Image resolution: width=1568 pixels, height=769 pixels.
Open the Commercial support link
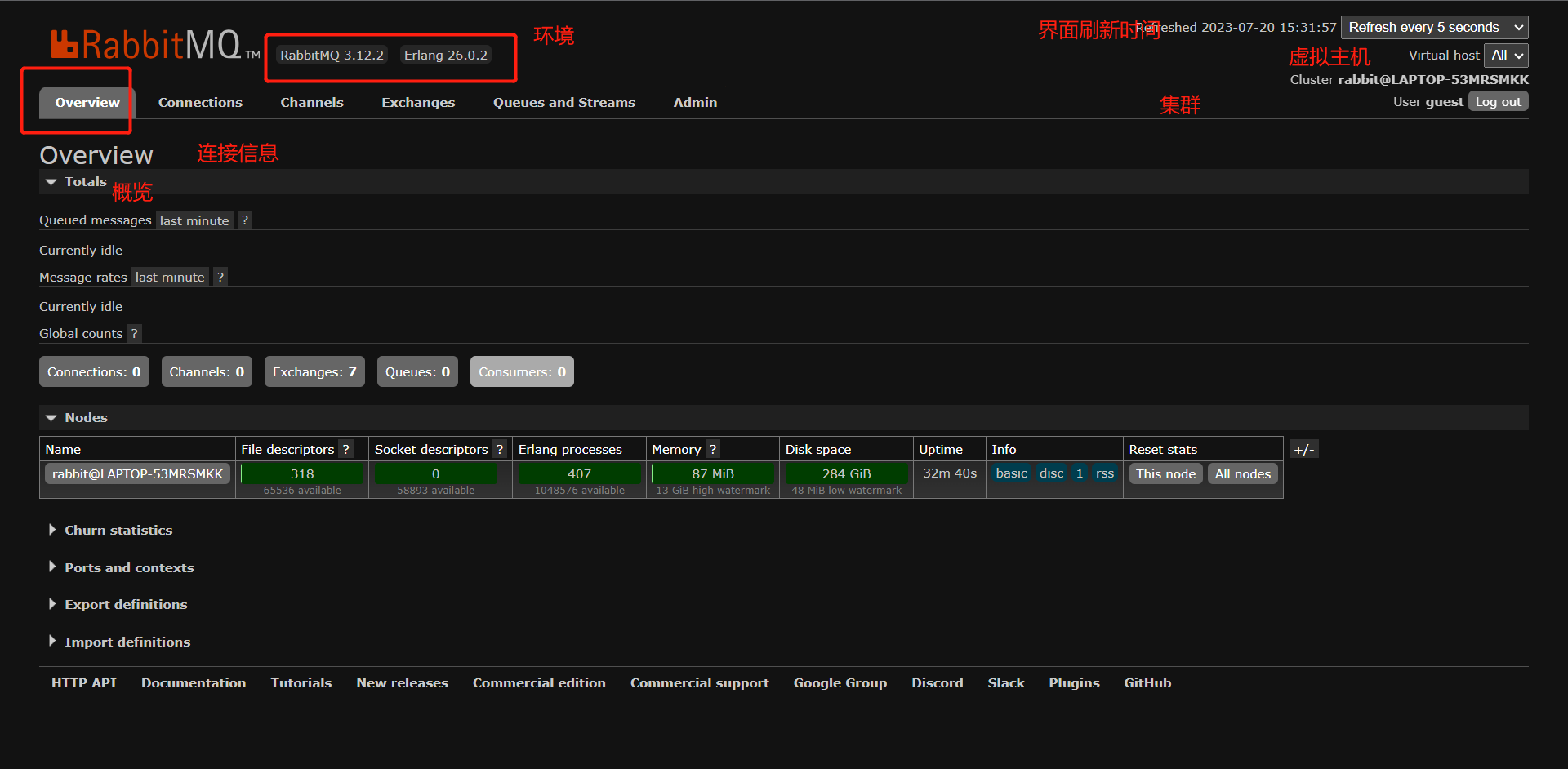click(700, 682)
